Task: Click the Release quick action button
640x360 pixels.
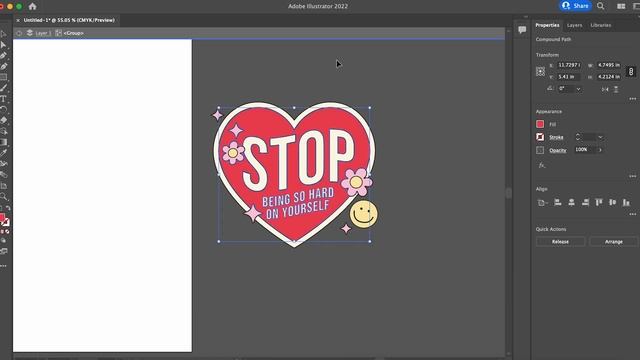Action: (x=560, y=242)
